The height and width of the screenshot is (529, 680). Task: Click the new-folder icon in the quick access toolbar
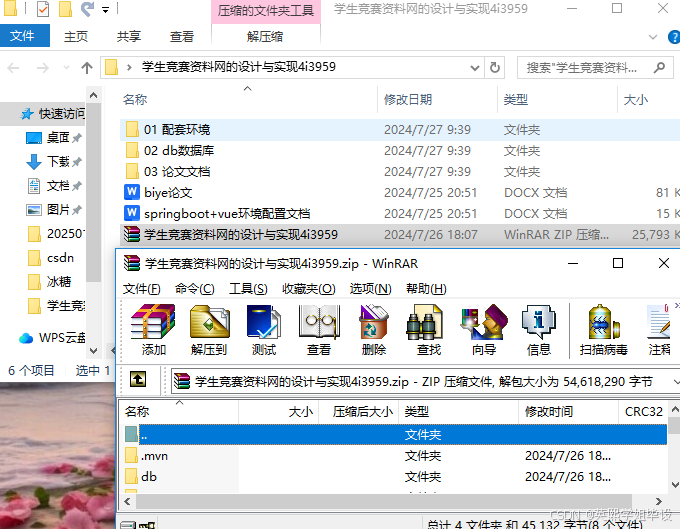tap(65, 9)
